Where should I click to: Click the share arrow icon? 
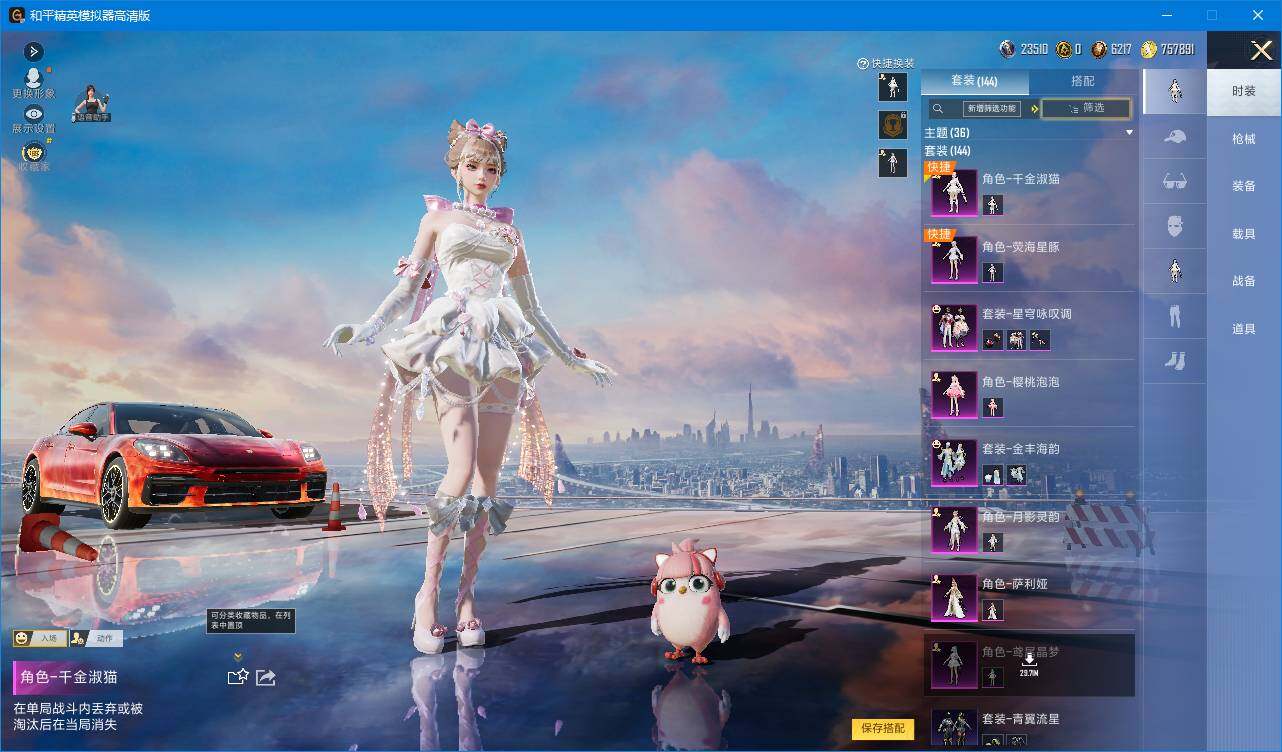(x=266, y=677)
